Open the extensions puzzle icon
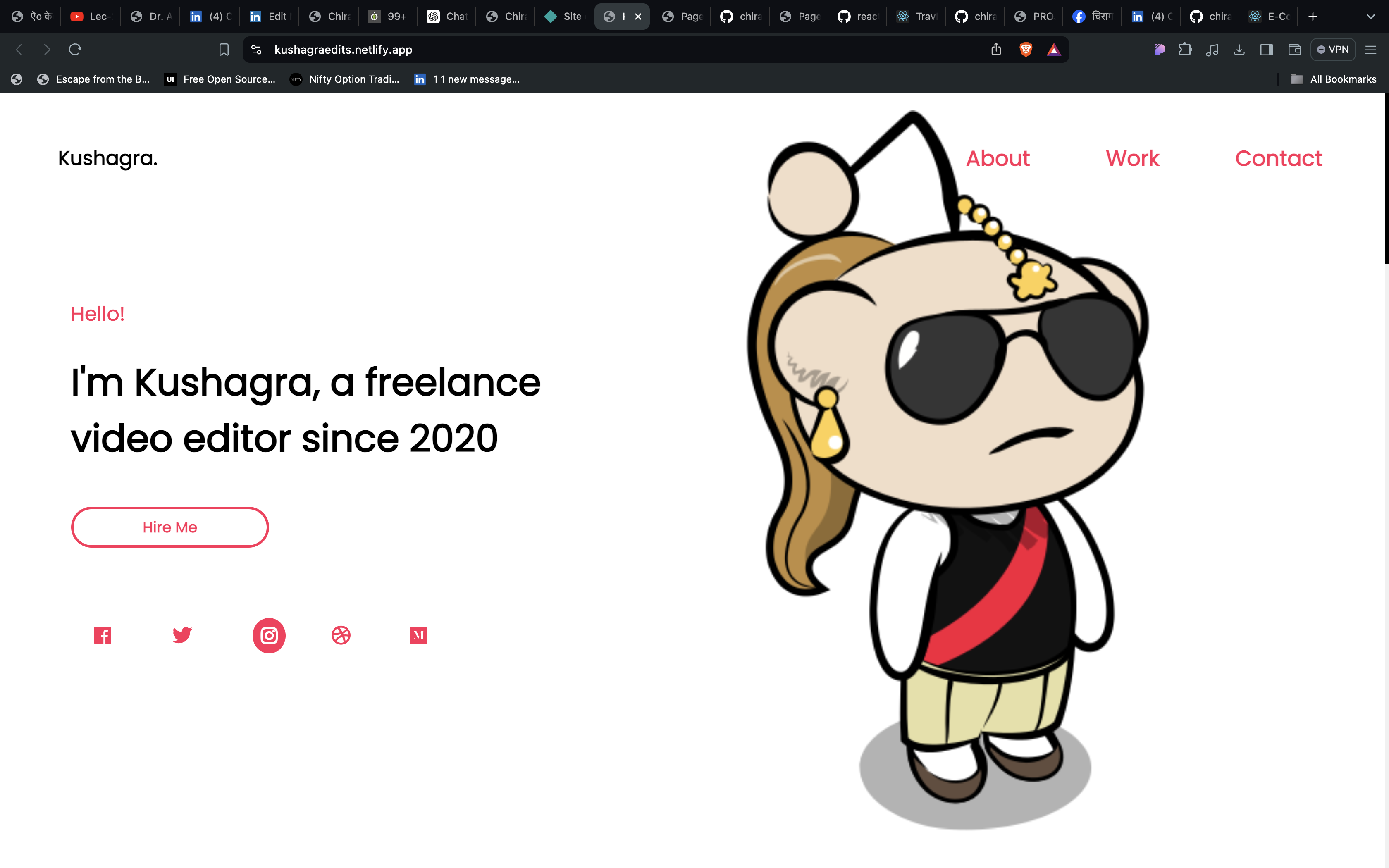This screenshot has height=868, width=1389. [1185, 49]
